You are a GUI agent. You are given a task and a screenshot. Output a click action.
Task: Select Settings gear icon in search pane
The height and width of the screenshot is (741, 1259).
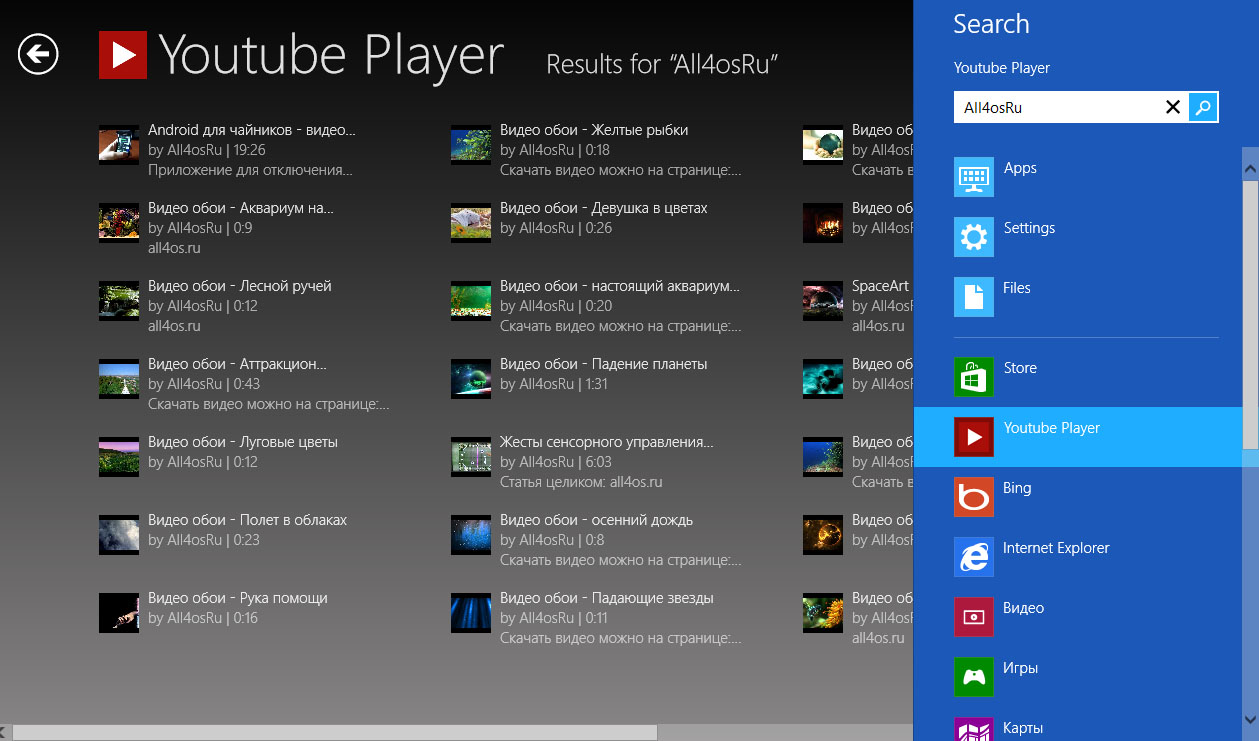(973, 237)
